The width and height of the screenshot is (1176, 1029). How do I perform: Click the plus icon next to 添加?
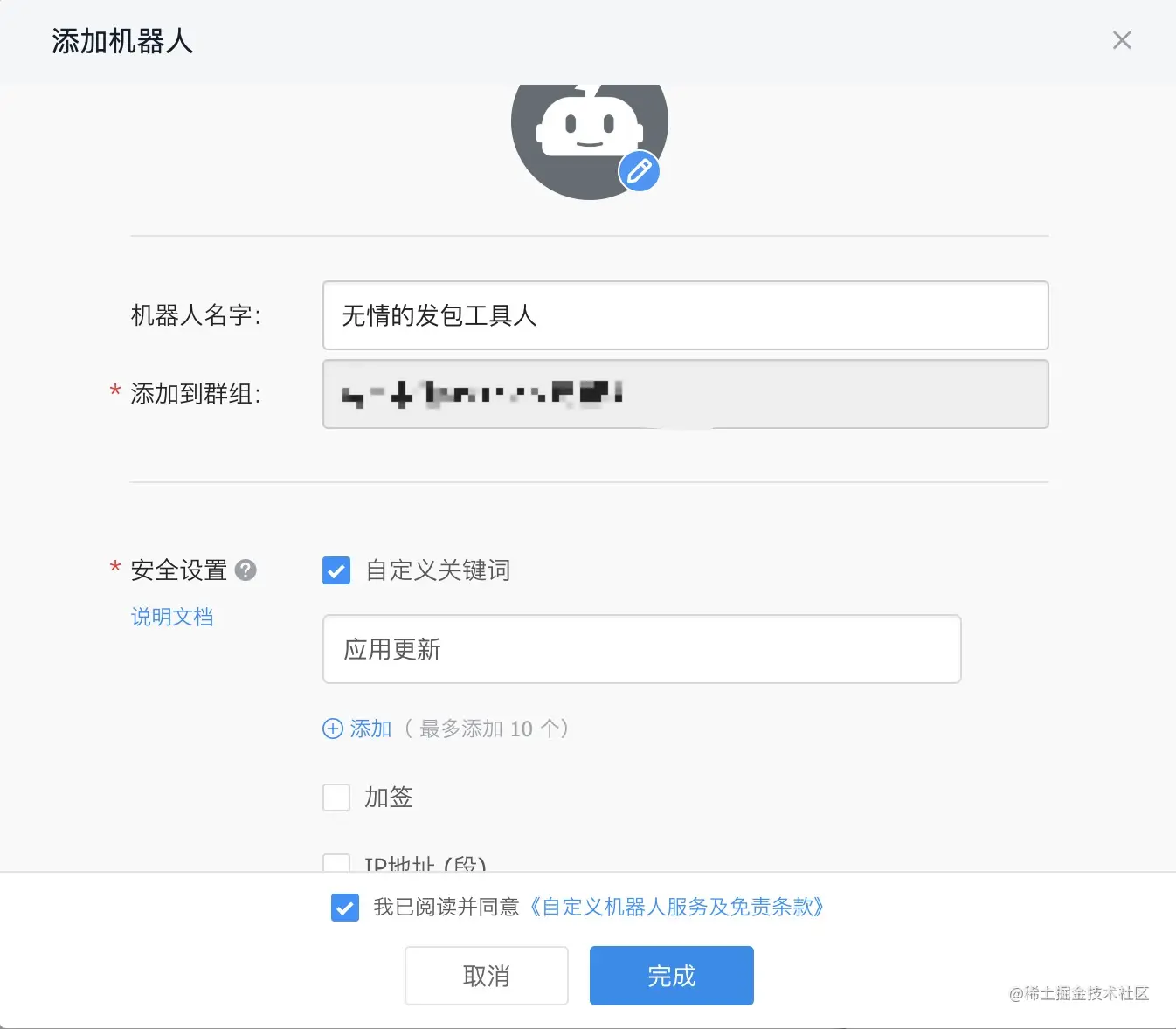pos(333,728)
